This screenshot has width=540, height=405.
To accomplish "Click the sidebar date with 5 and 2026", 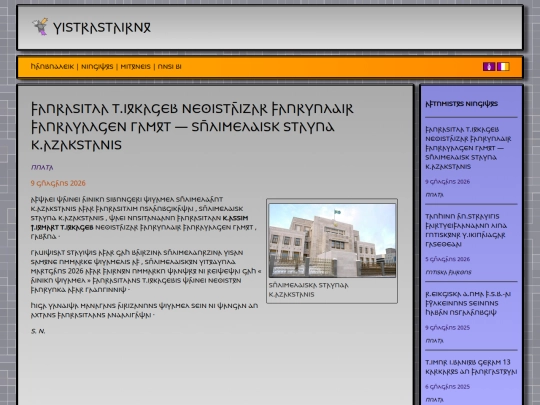I will tap(447, 259).
